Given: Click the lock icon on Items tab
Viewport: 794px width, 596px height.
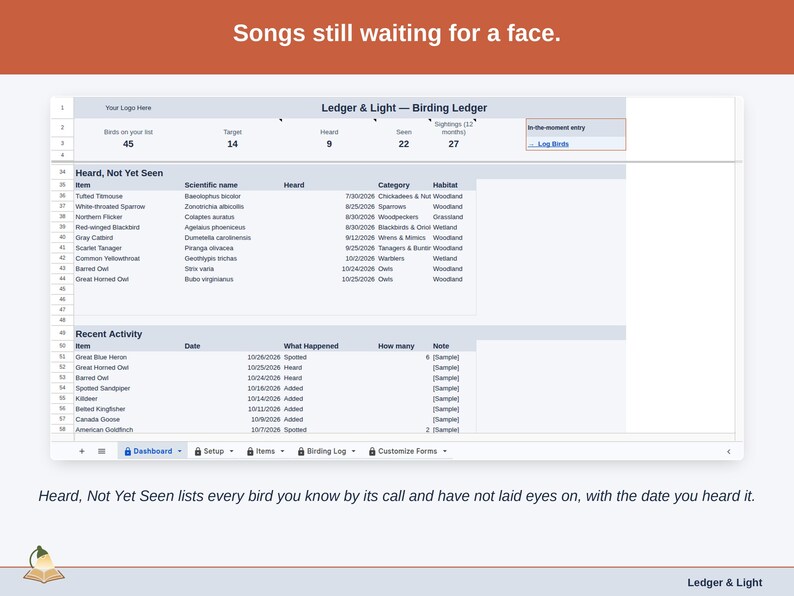Looking at the screenshot, I should coord(250,451).
